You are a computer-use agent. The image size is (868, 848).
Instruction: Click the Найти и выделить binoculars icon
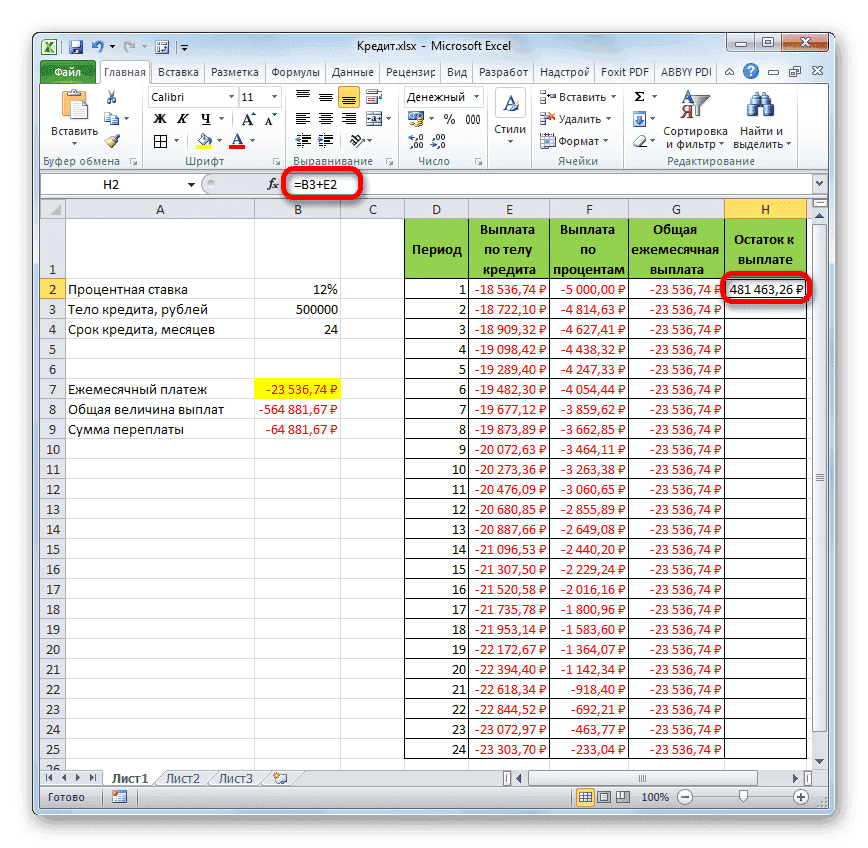tap(759, 103)
